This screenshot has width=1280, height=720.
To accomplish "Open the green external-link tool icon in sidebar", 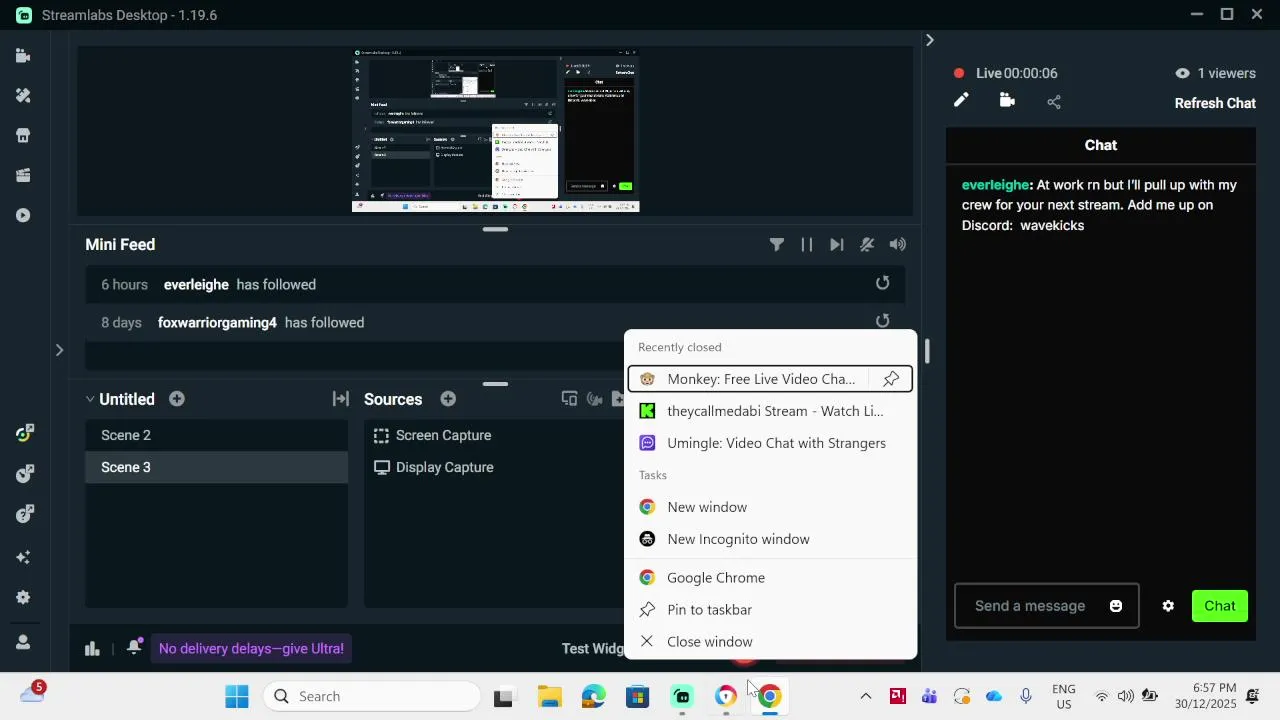I will pyautogui.click(x=25, y=433).
